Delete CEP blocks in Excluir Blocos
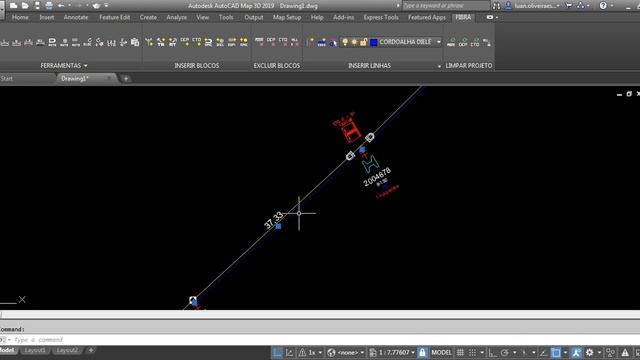The width and height of the screenshot is (640, 360). [271, 42]
